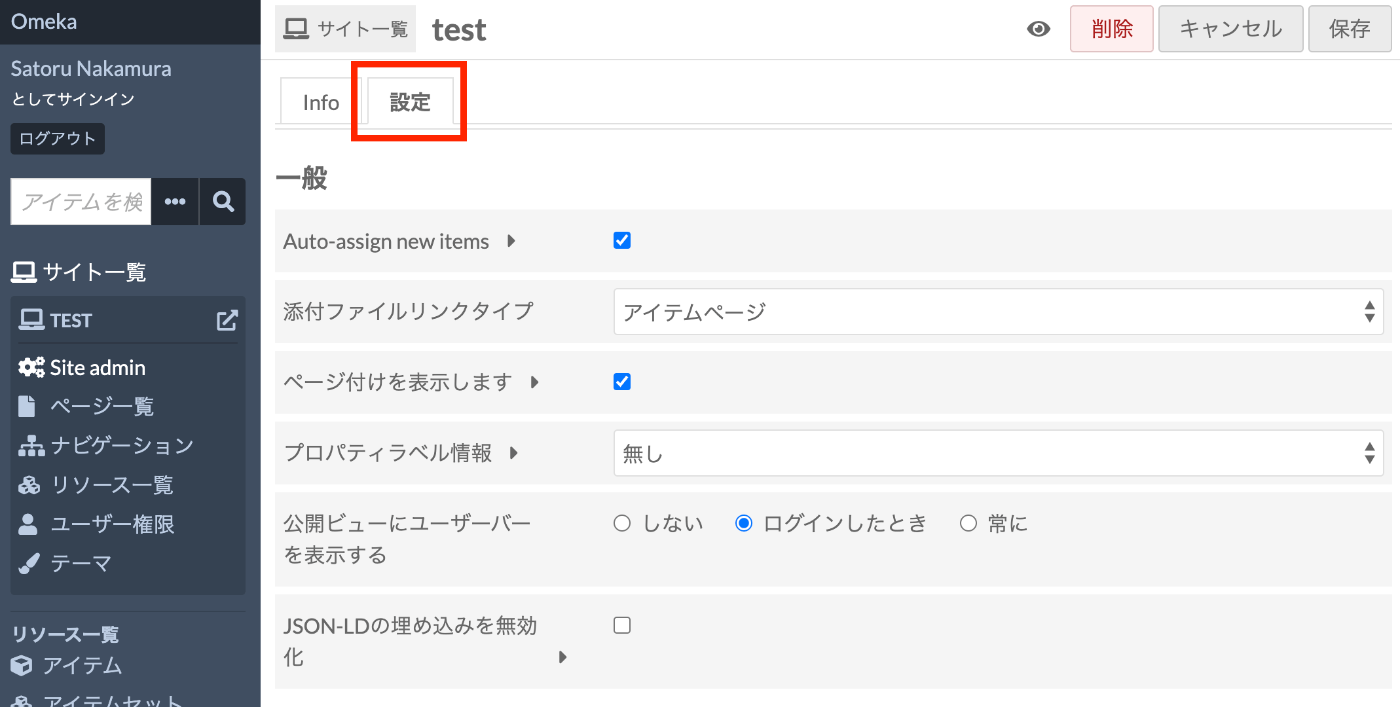Click the eye view site icon
Viewport: 1400px width, 707px height.
coord(1039,29)
